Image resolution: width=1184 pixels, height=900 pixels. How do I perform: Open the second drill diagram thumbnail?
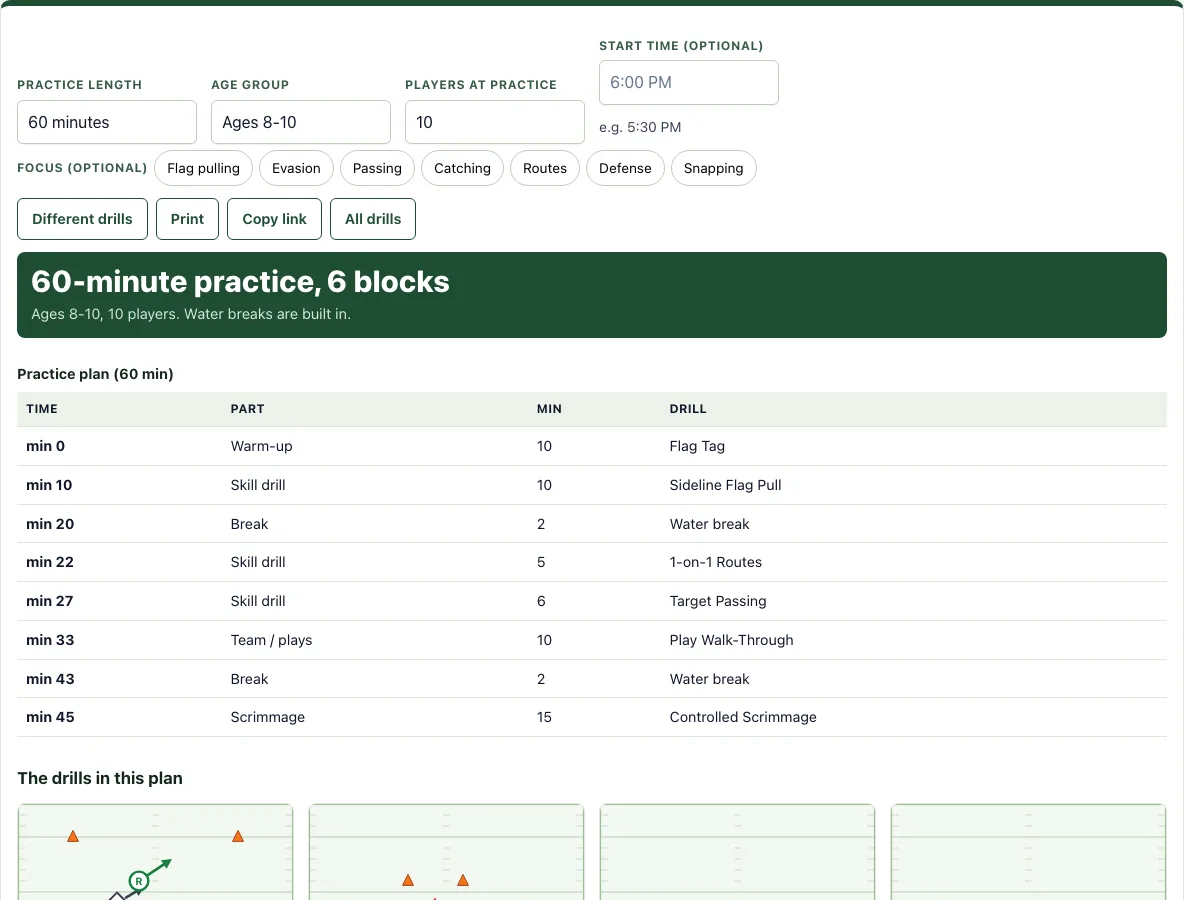point(446,852)
